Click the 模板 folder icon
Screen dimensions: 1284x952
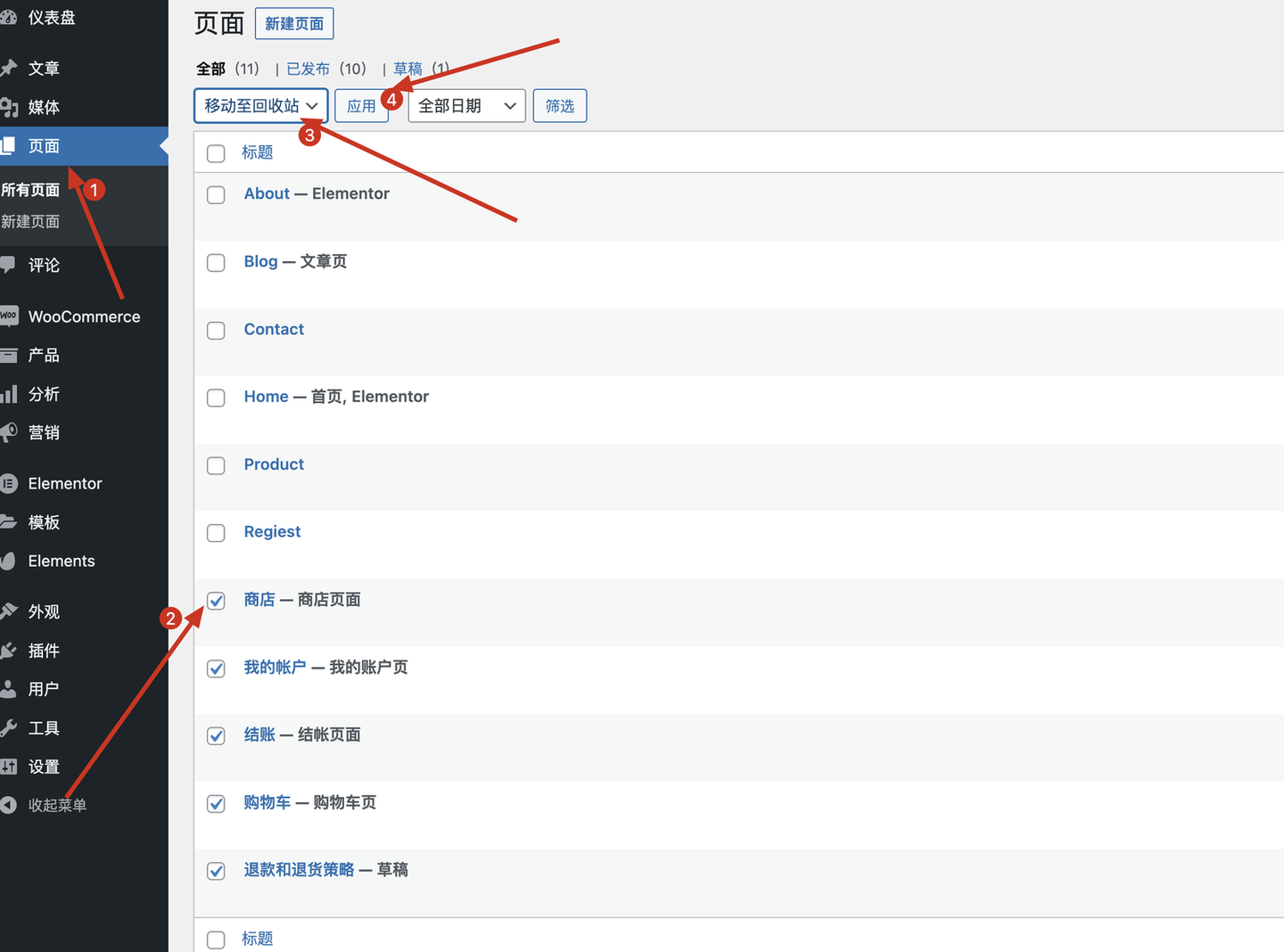coord(8,522)
